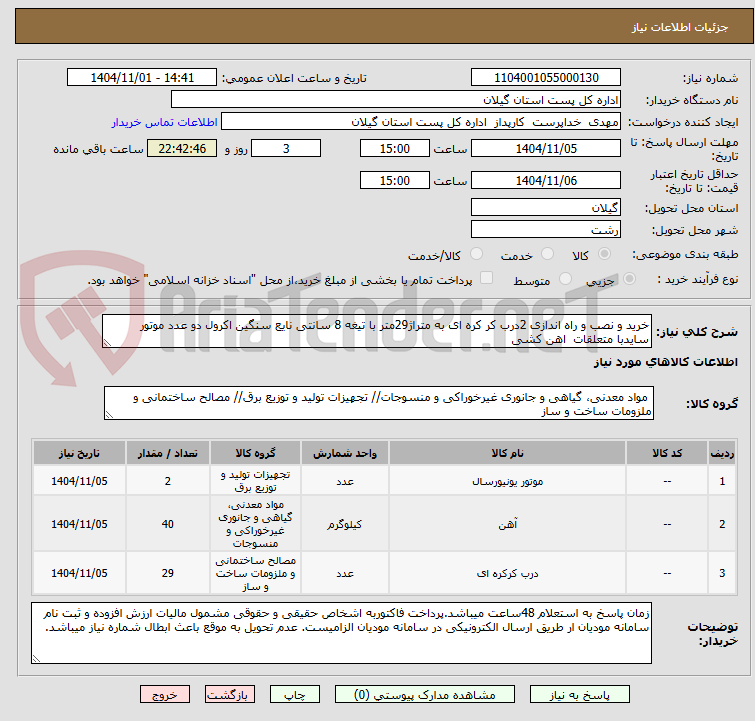Click the گروه کالا textarea
This screenshot has height=721, width=755.
point(378,403)
